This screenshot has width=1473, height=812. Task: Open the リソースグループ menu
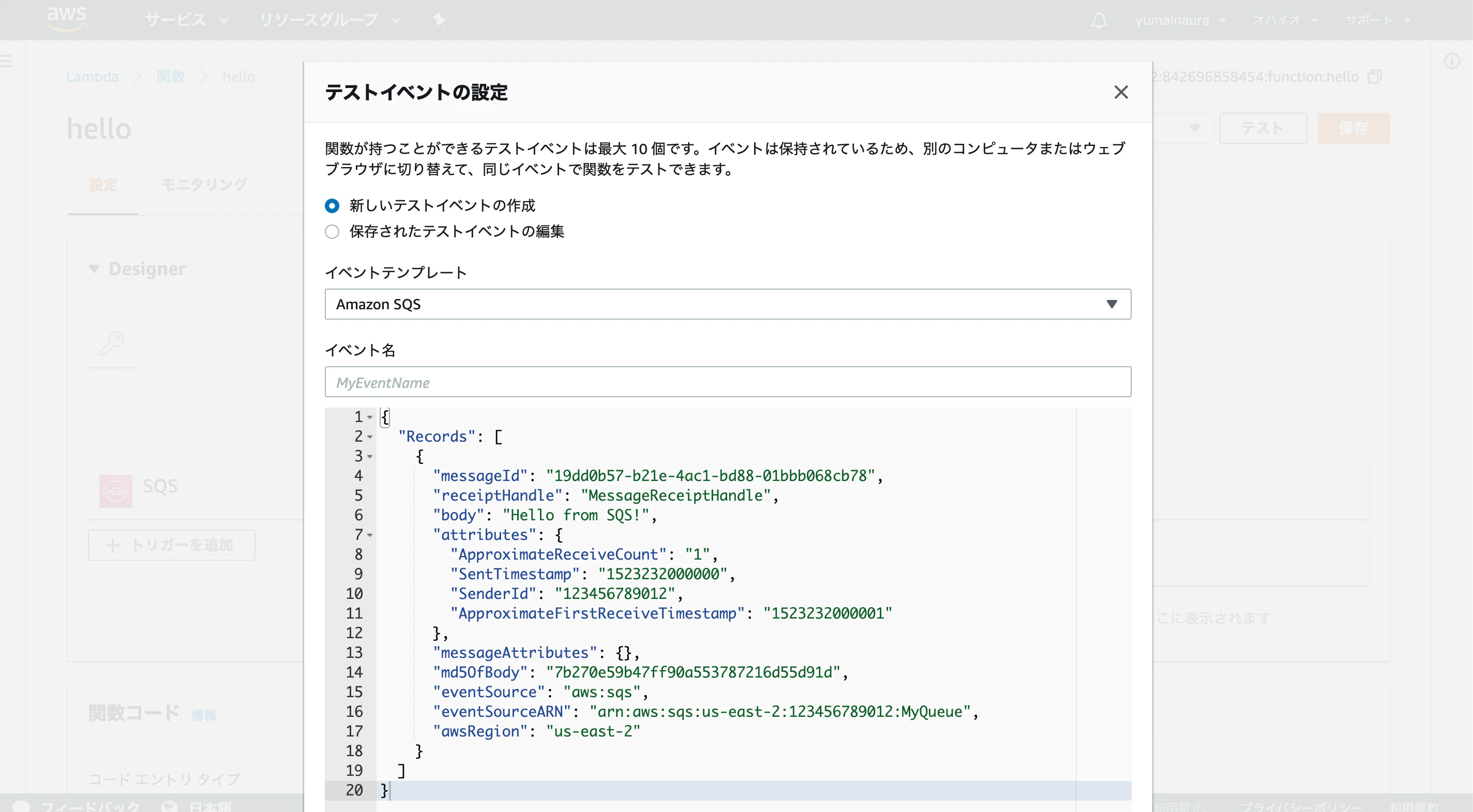[x=329, y=21]
